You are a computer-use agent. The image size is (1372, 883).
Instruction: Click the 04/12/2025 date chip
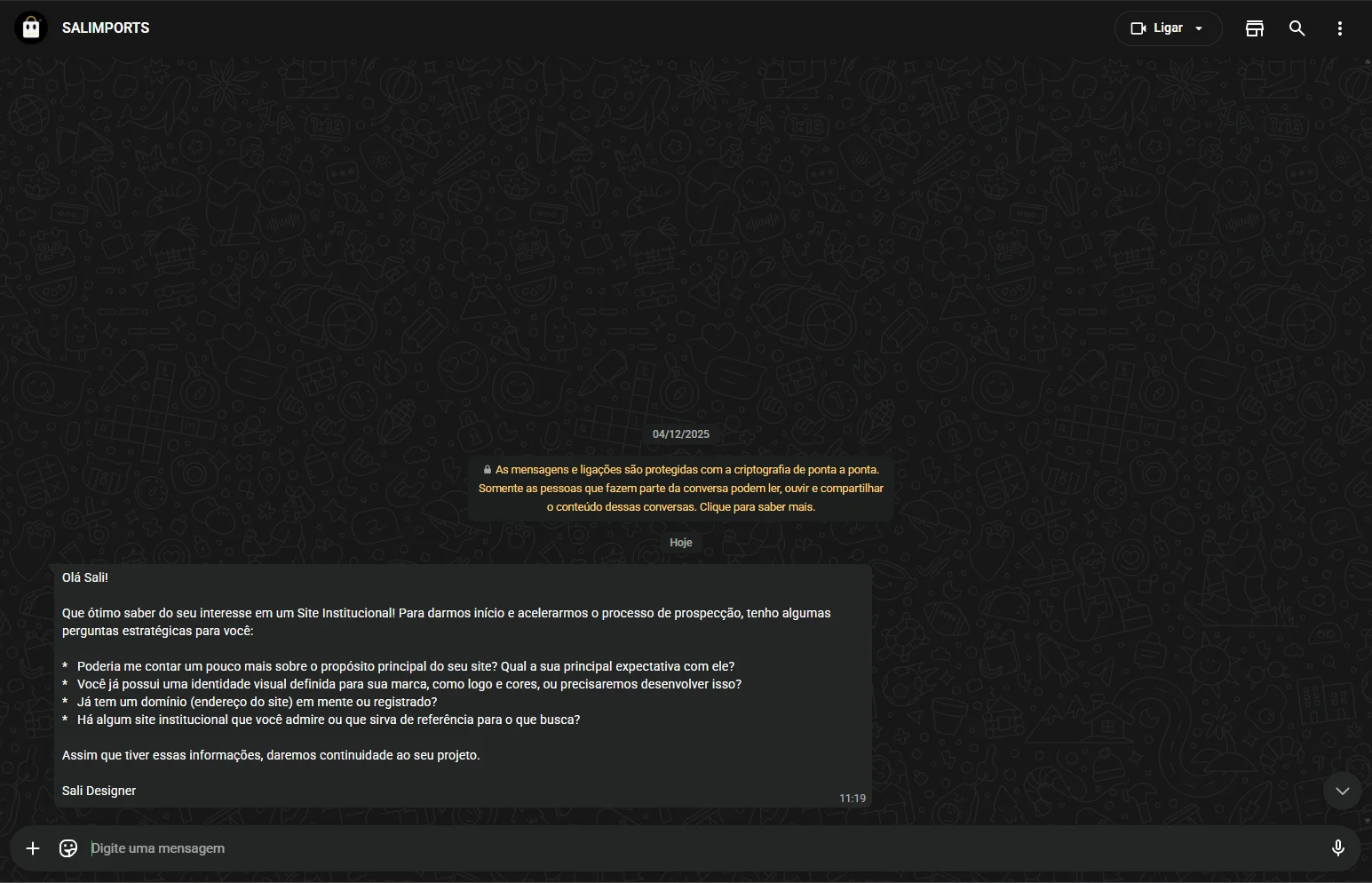click(x=681, y=434)
